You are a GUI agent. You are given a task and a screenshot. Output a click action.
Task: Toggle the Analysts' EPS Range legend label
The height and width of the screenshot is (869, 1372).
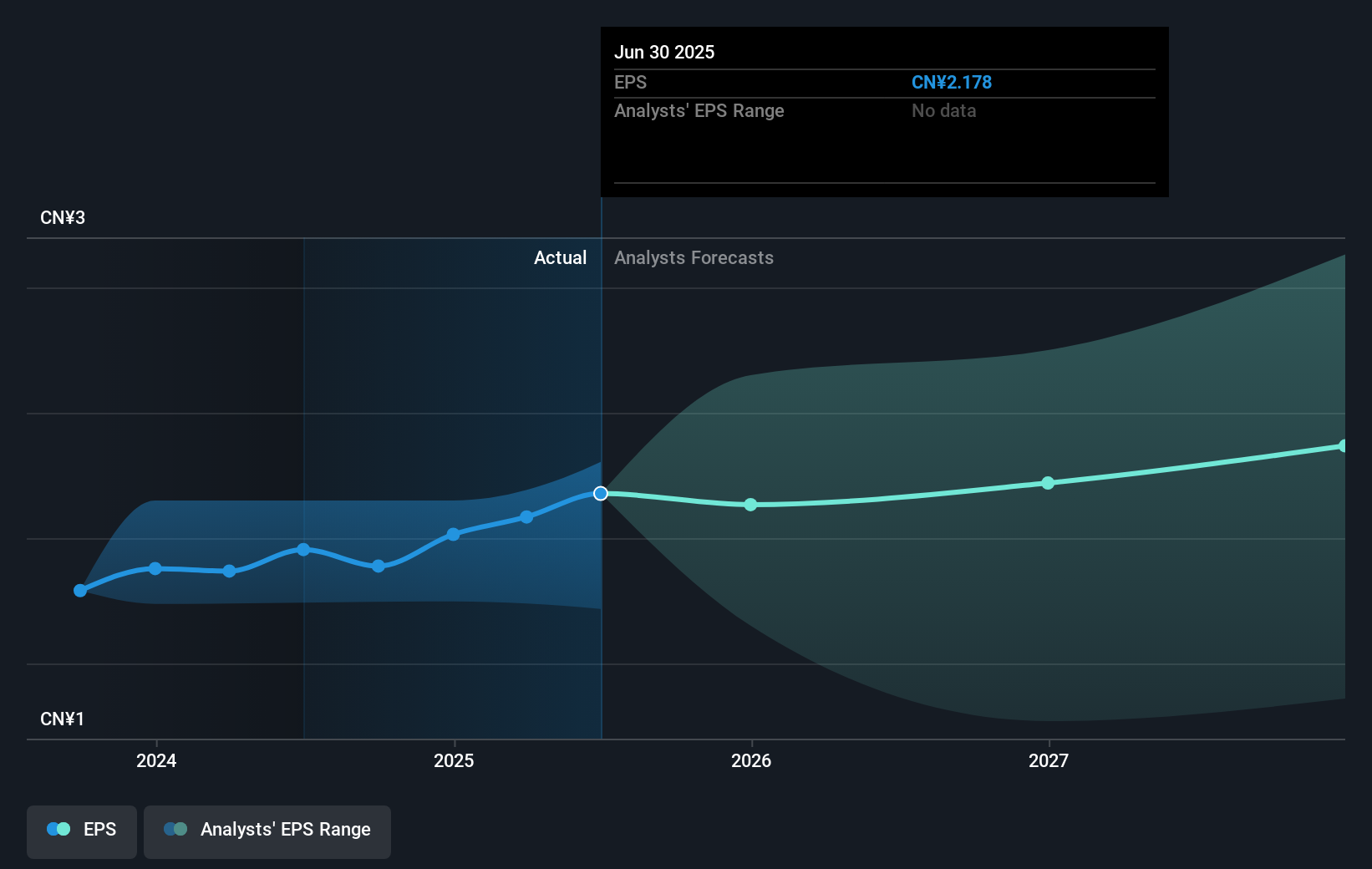tap(285, 830)
